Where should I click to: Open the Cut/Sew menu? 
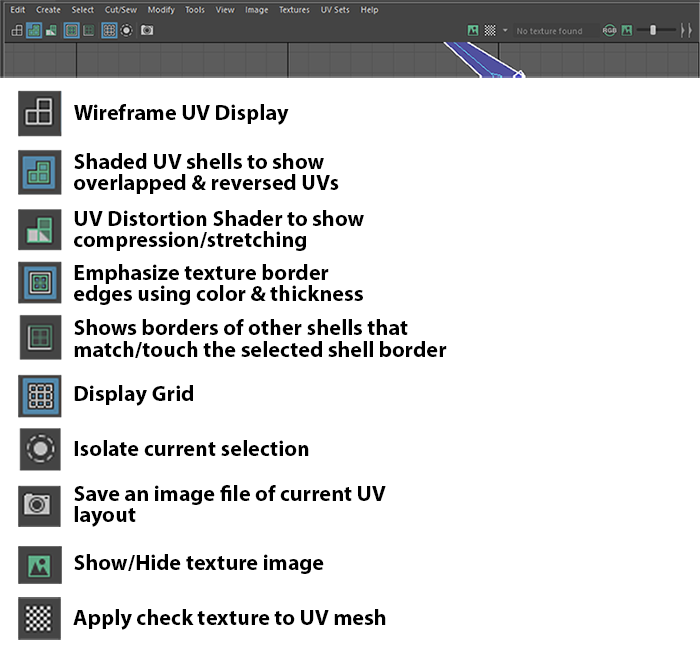point(120,10)
